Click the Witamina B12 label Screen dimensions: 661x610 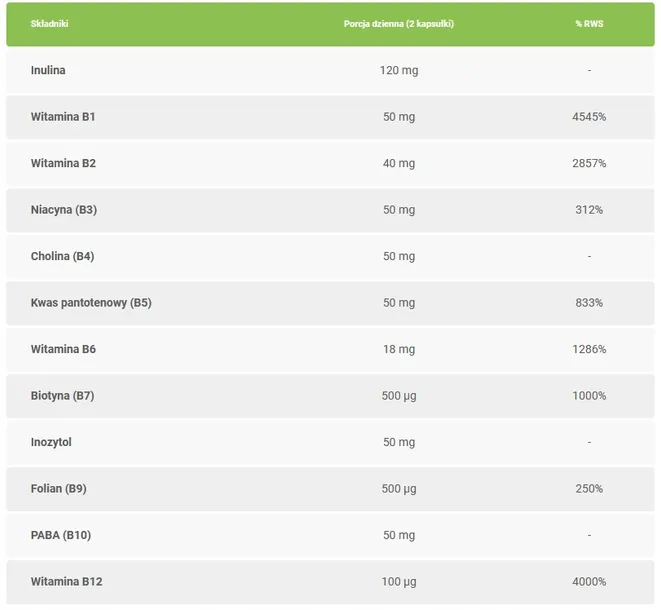67,581
